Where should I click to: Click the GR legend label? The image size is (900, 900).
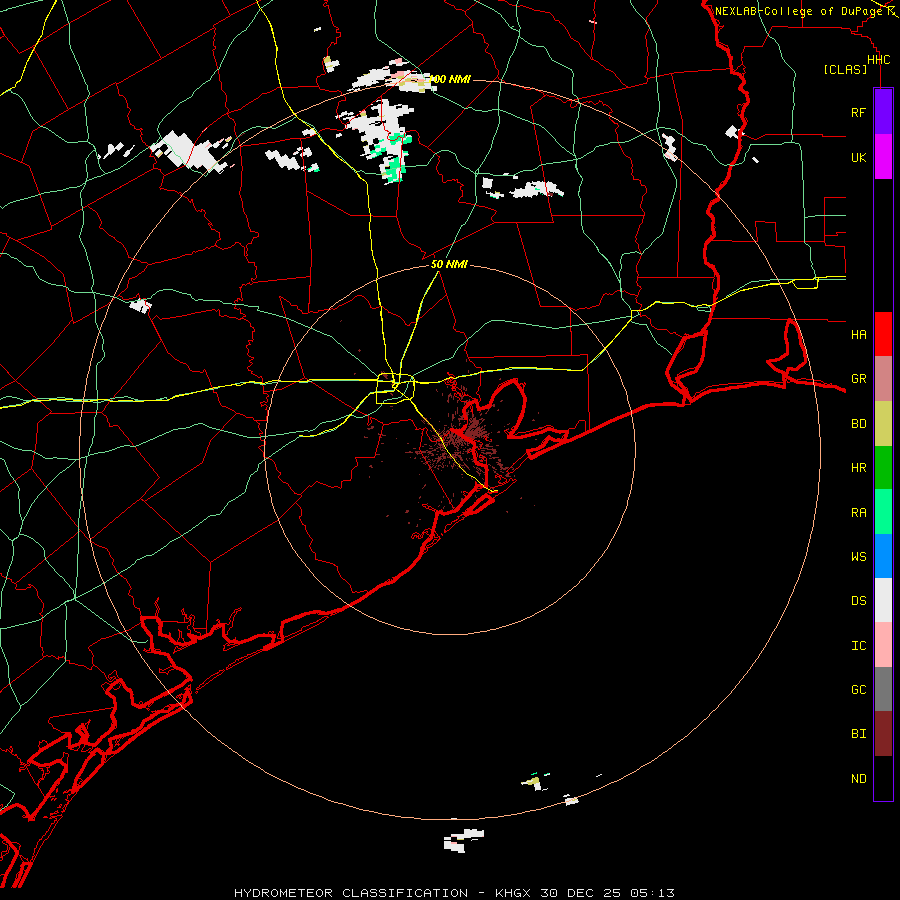point(858,379)
